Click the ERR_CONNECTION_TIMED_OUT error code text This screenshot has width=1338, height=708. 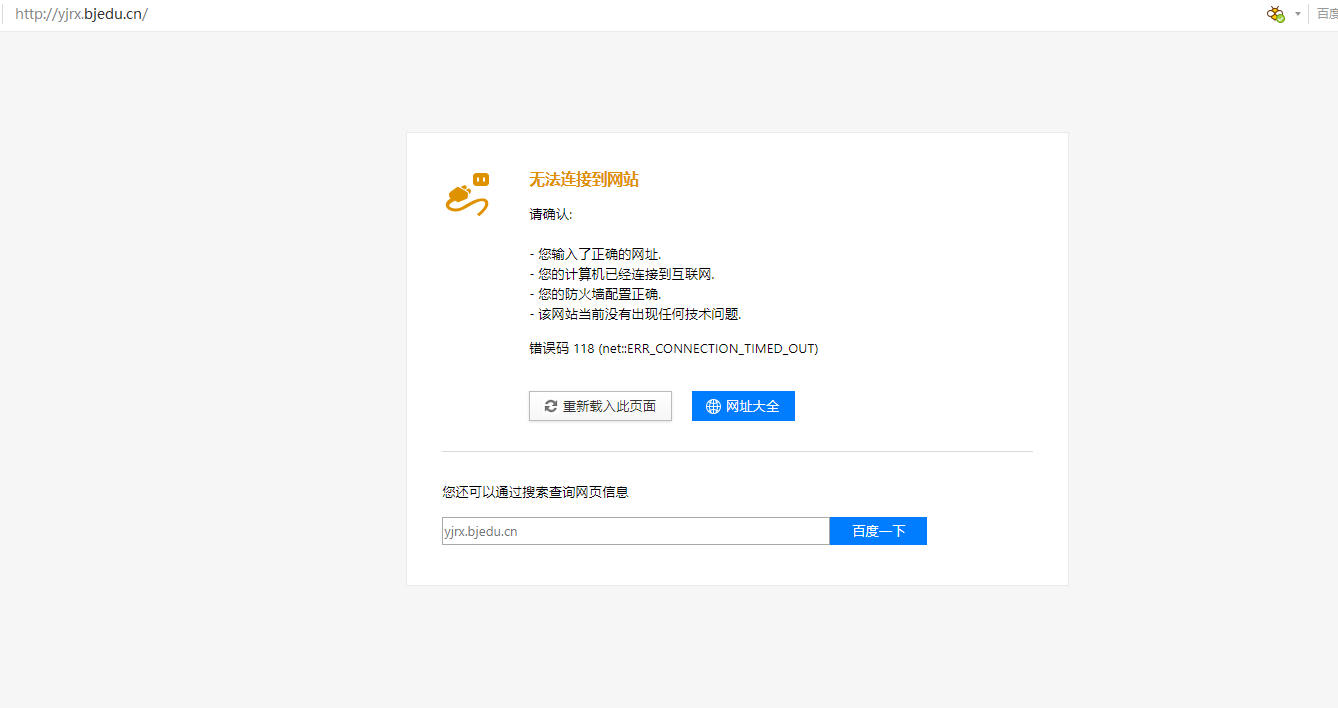click(673, 349)
